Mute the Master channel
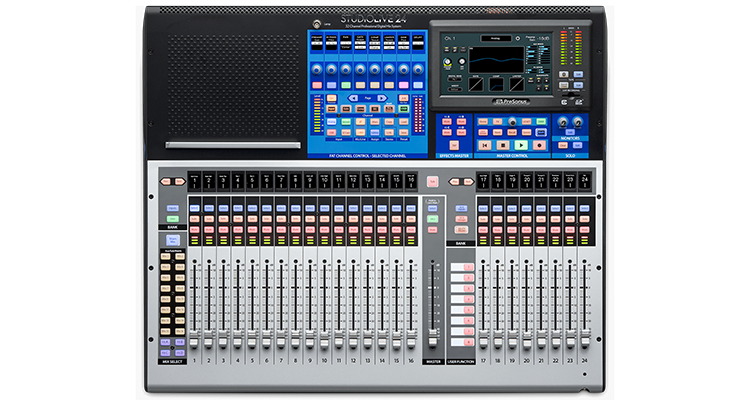 [432, 230]
